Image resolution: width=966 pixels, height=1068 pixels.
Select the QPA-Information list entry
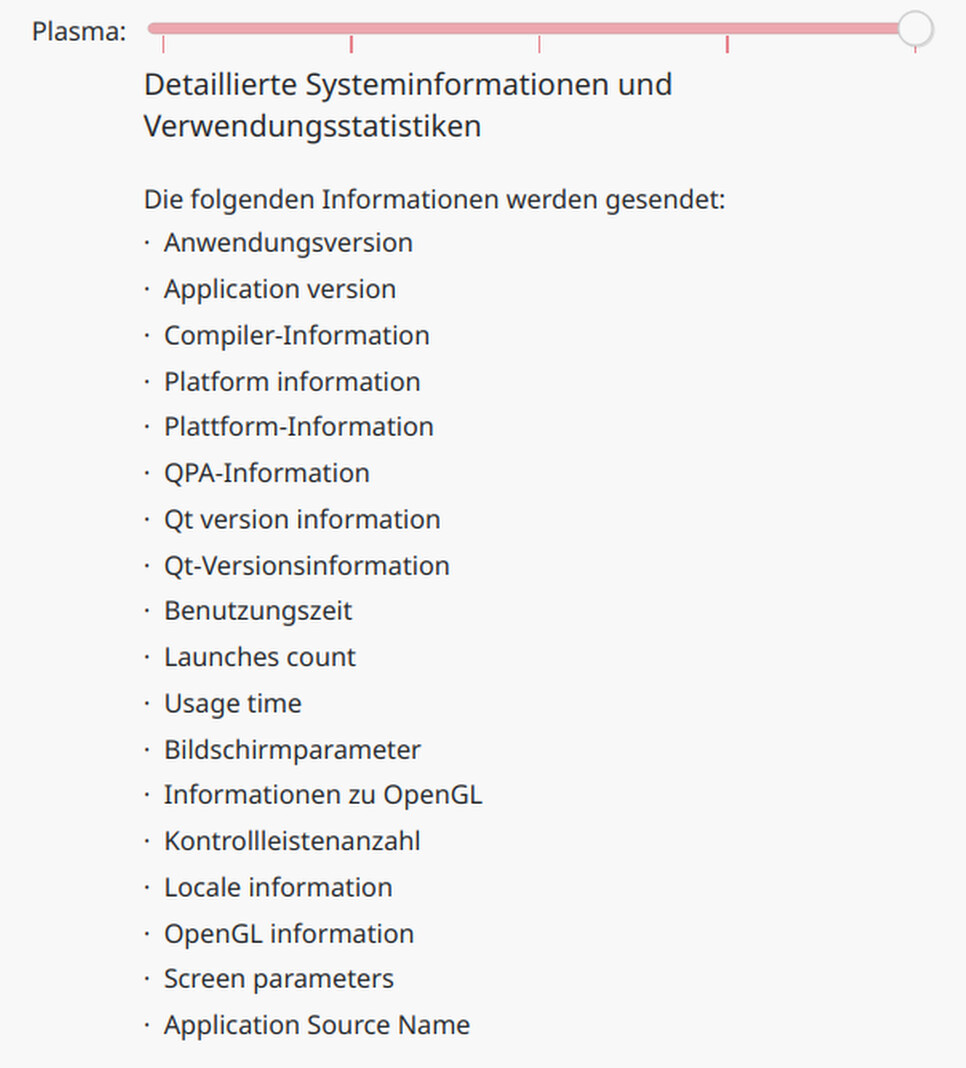266,473
